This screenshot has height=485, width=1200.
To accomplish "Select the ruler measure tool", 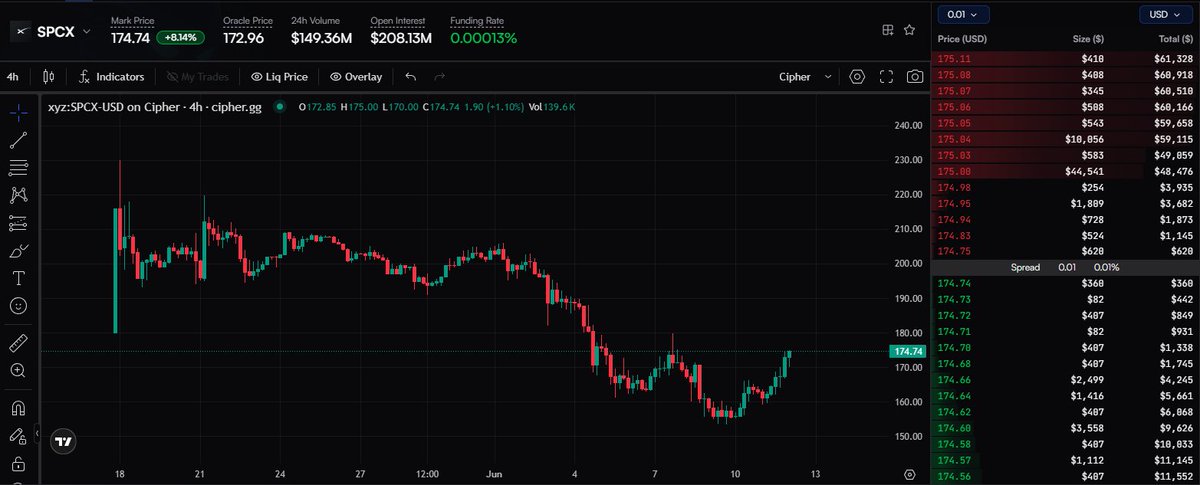I will click(x=18, y=343).
